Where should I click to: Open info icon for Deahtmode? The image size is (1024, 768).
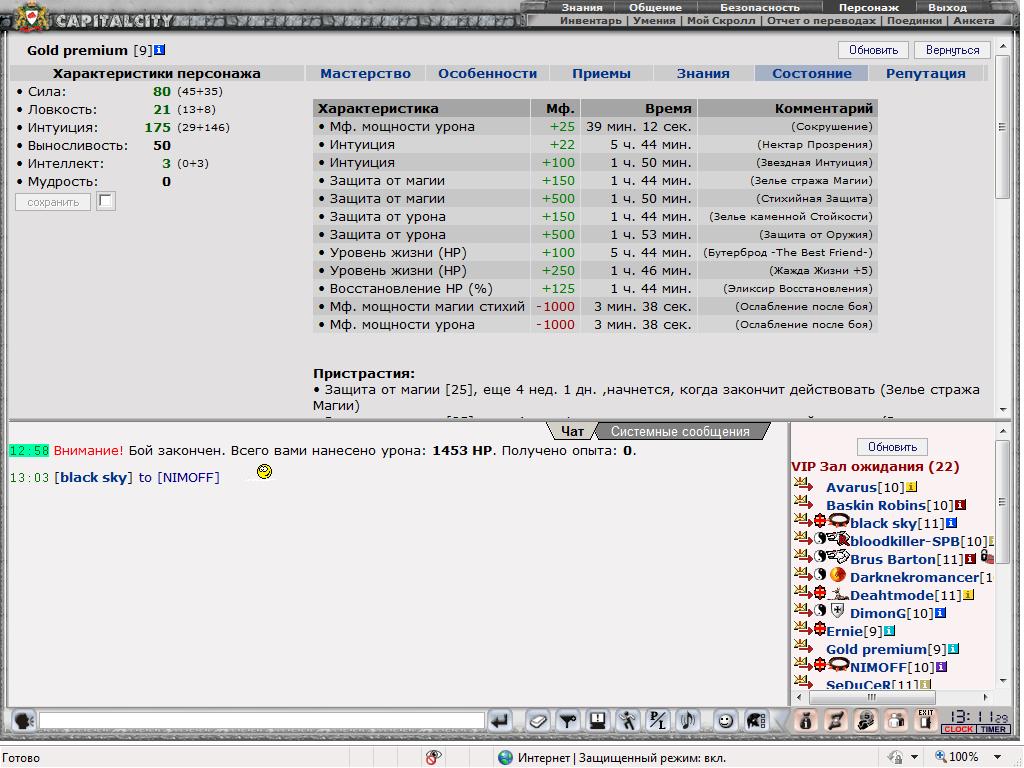tap(968, 595)
